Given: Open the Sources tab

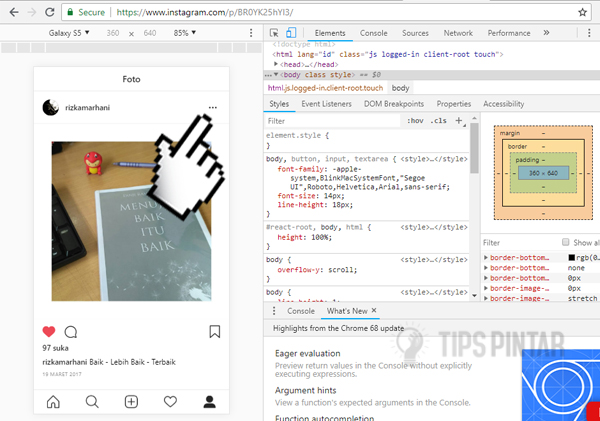Looking at the screenshot, I should tap(415, 33).
